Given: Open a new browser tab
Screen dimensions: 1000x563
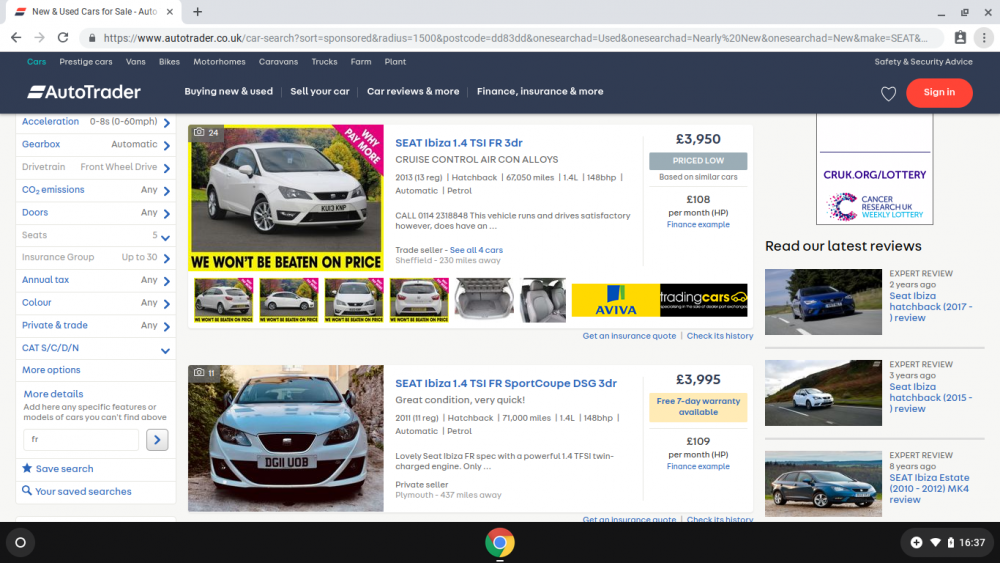Looking at the screenshot, I should pos(198,11).
